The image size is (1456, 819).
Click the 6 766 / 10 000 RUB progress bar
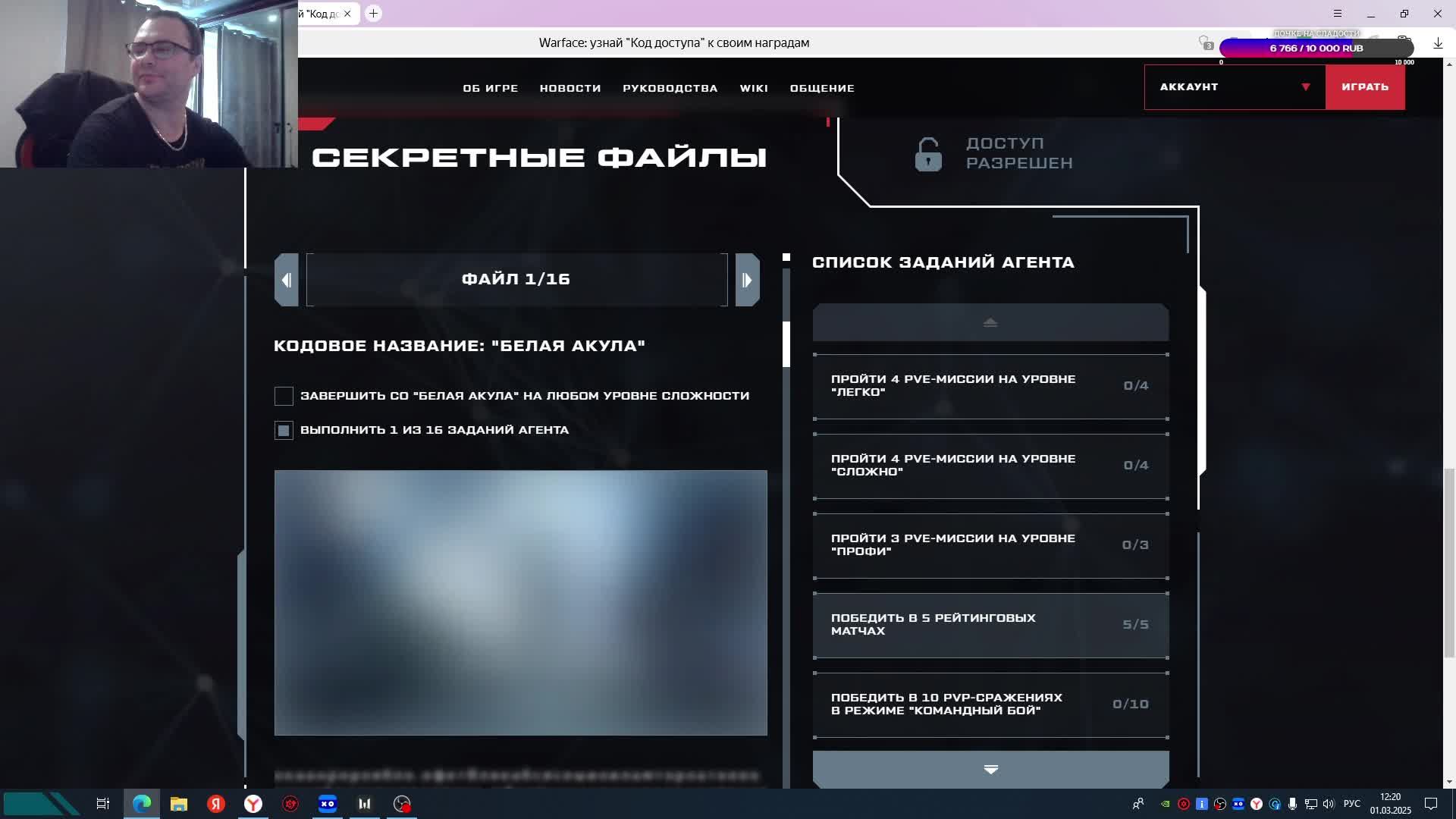pyautogui.click(x=1316, y=48)
